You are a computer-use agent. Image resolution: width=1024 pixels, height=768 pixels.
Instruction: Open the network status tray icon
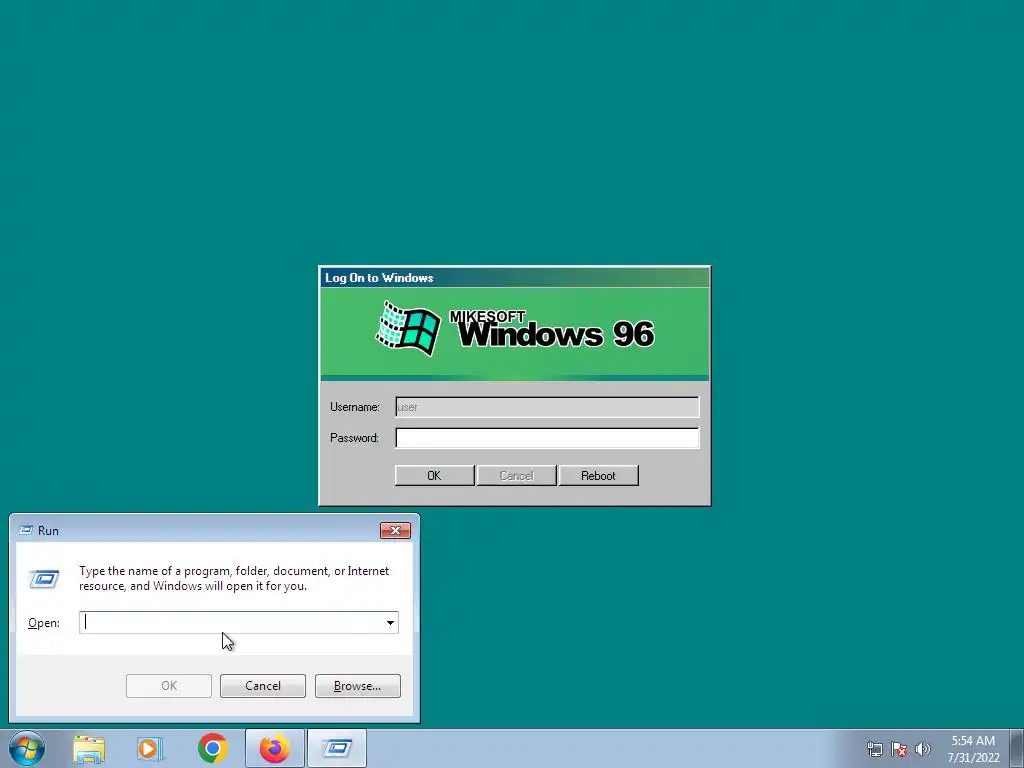pyautogui.click(x=875, y=749)
